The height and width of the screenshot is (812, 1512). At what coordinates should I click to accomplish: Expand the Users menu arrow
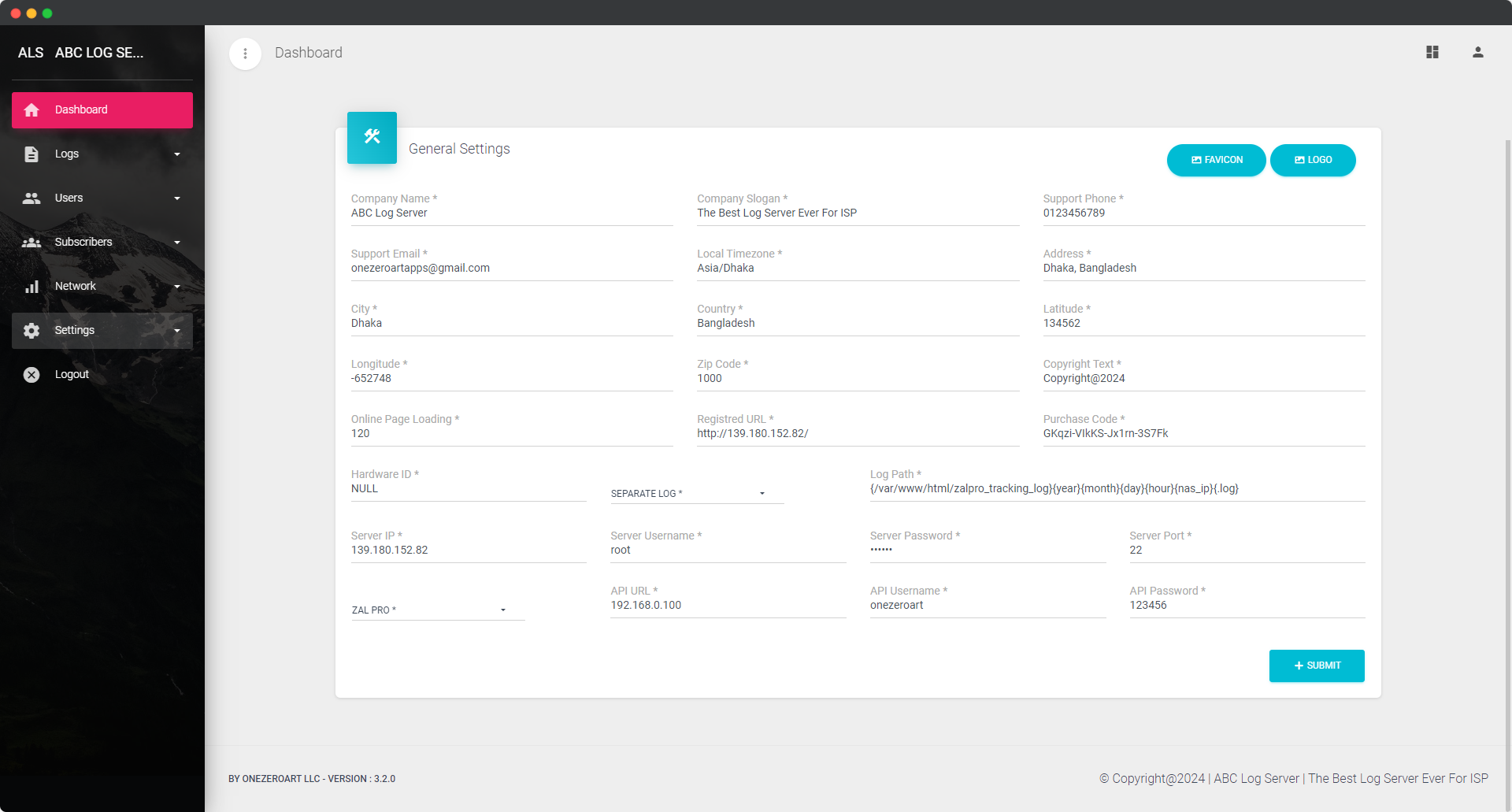pos(177,198)
